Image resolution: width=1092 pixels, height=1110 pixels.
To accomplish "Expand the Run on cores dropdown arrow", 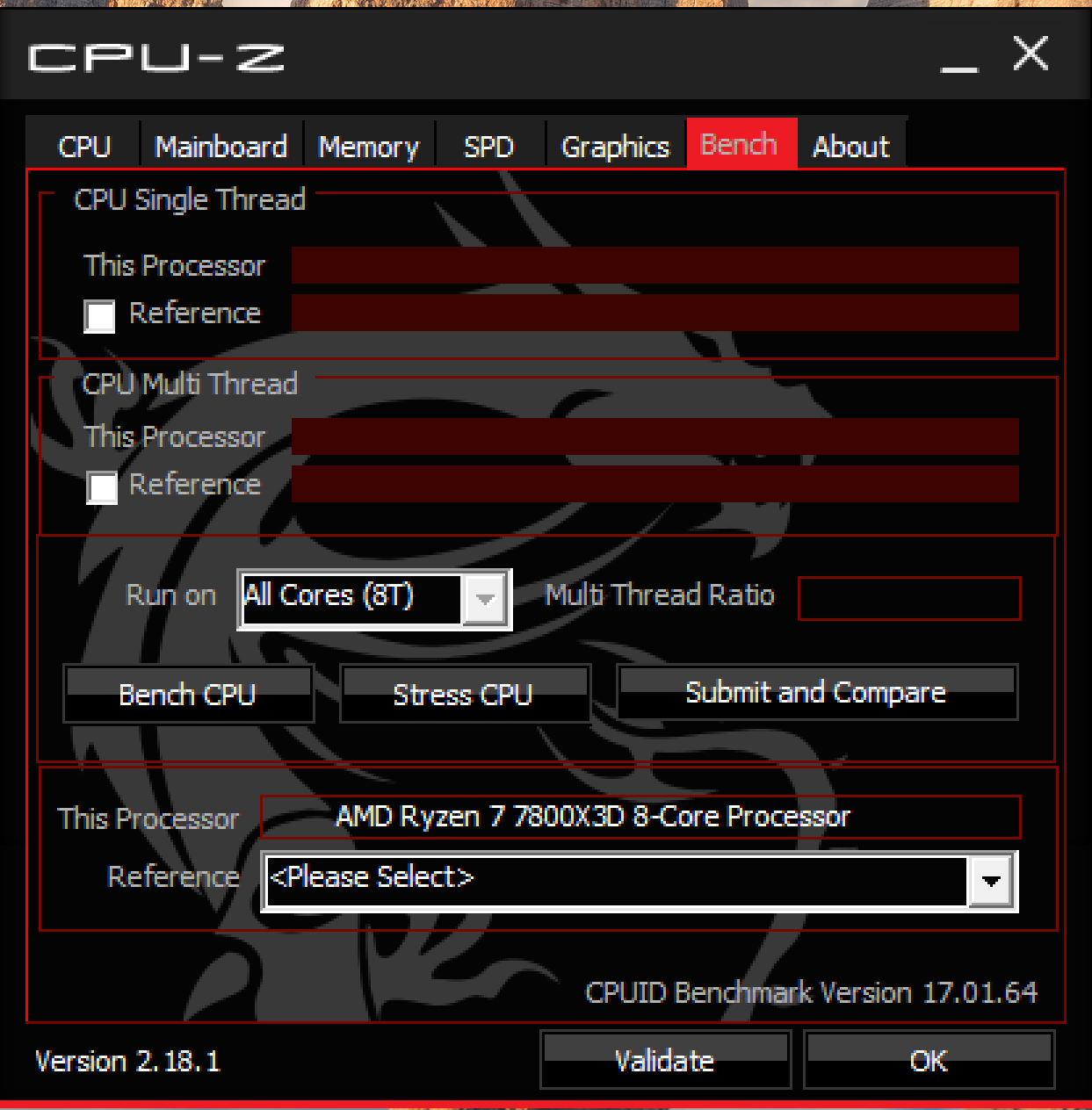I will coord(485,600).
